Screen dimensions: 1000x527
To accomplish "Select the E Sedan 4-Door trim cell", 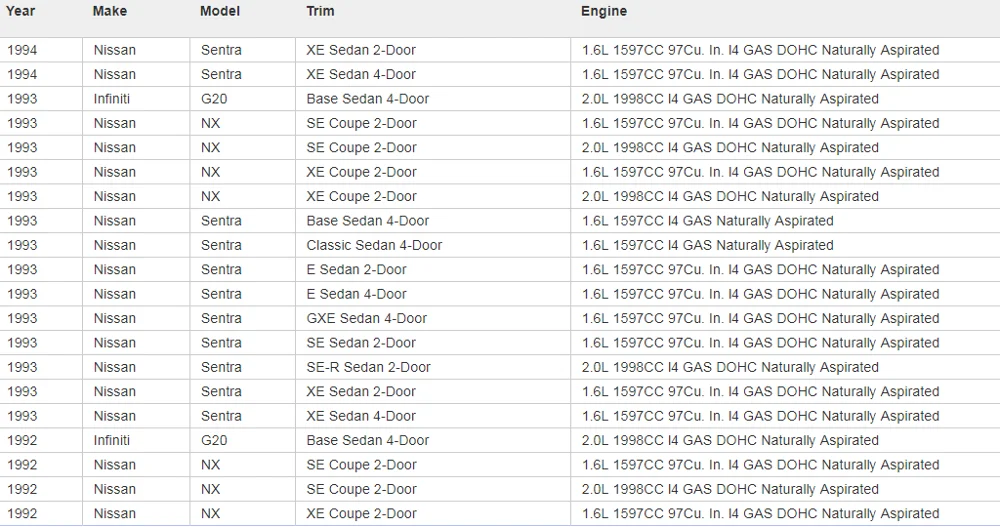I will (357, 294).
